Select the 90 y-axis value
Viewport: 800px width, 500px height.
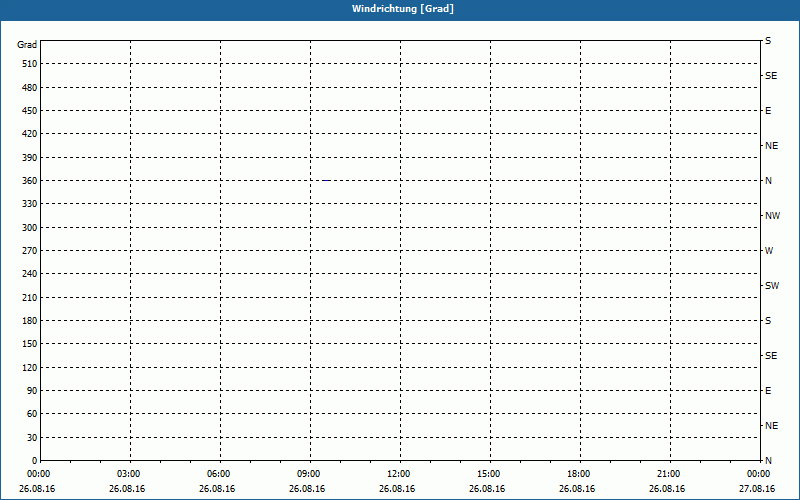click(32, 391)
